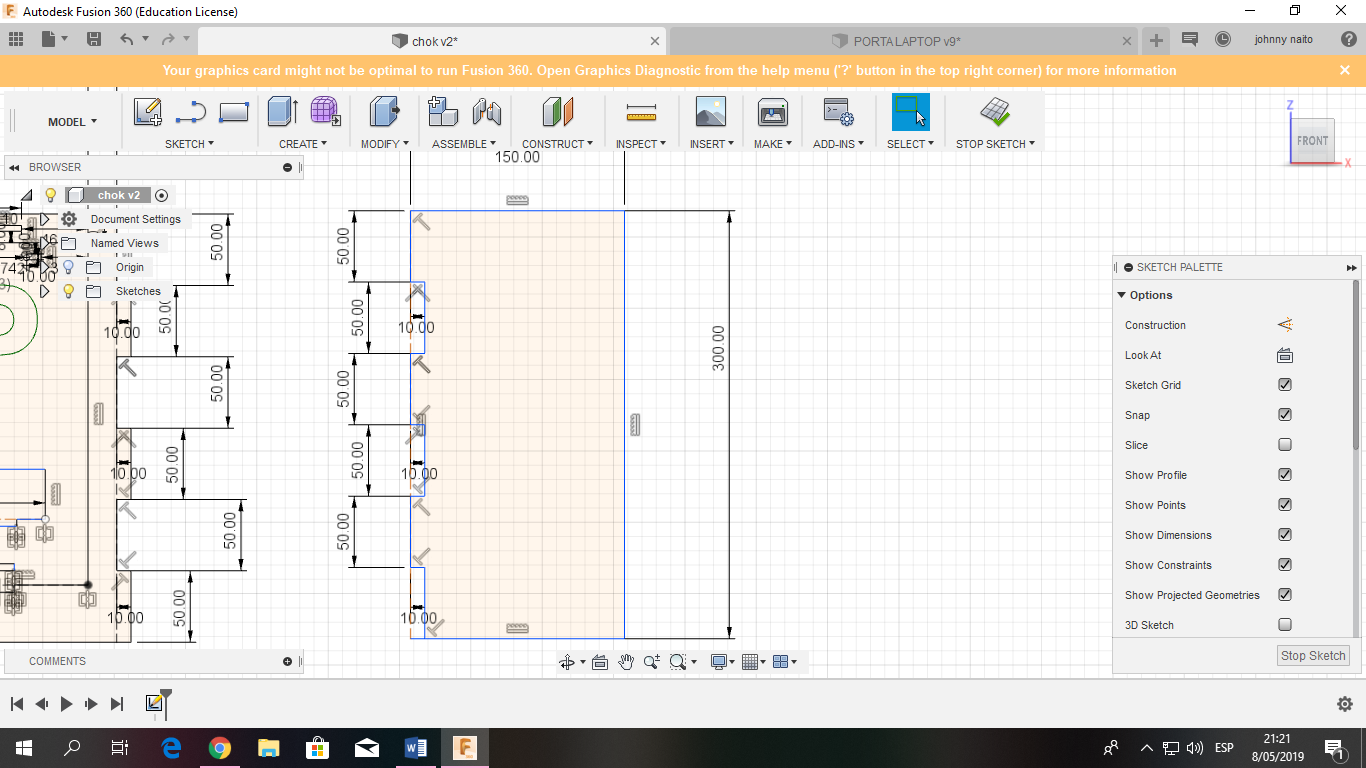The width and height of the screenshot is (1366, 768).
Task: Enable the 3D Sketch checkbox
Action: (x=1285, y=625)
